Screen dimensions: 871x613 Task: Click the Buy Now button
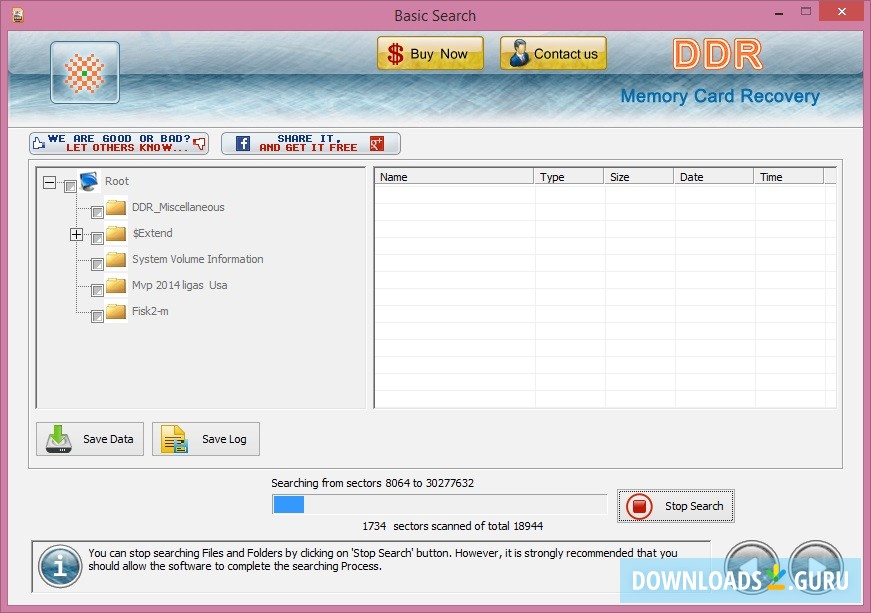coord(431,54)
